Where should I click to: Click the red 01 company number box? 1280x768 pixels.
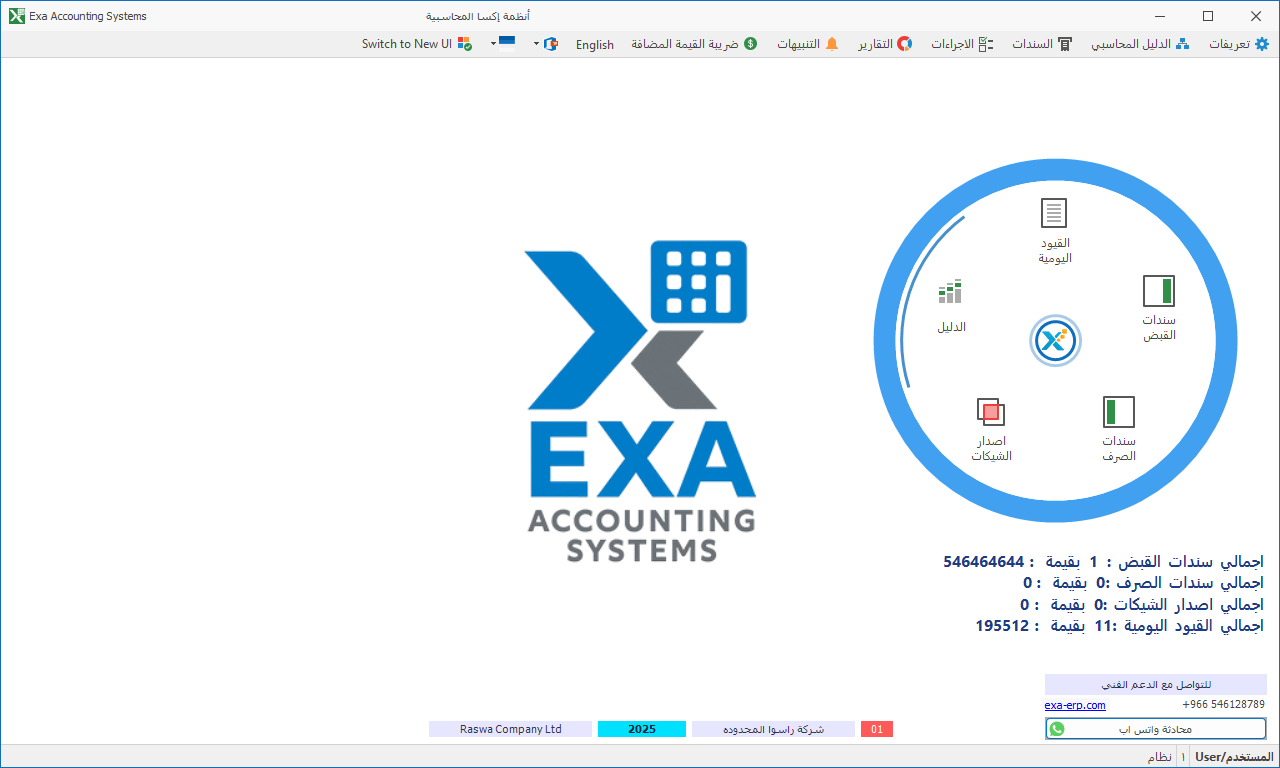point(877,729)
